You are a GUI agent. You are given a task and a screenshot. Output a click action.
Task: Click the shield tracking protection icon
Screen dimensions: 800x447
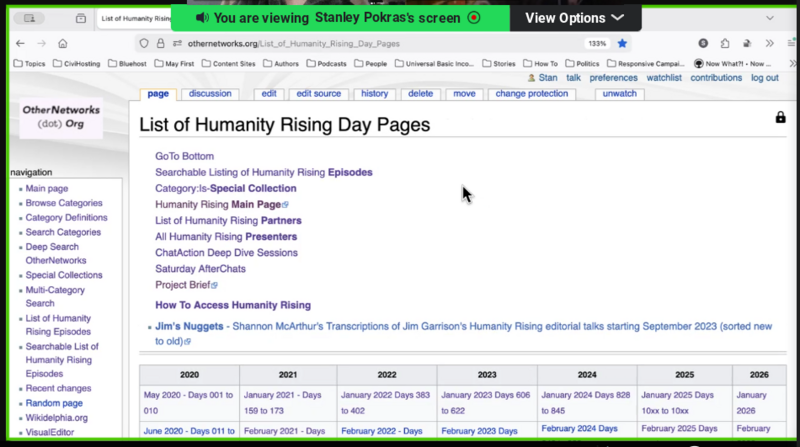click(x=144, y=44)
